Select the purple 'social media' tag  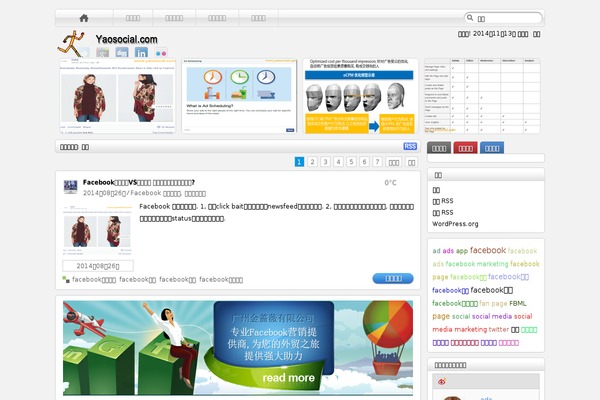point(492,317)
